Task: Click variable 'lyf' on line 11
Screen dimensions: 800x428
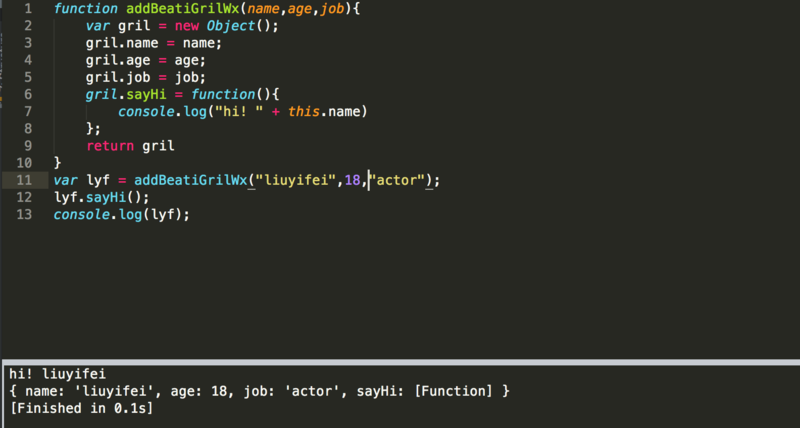Action: point(98,180)
